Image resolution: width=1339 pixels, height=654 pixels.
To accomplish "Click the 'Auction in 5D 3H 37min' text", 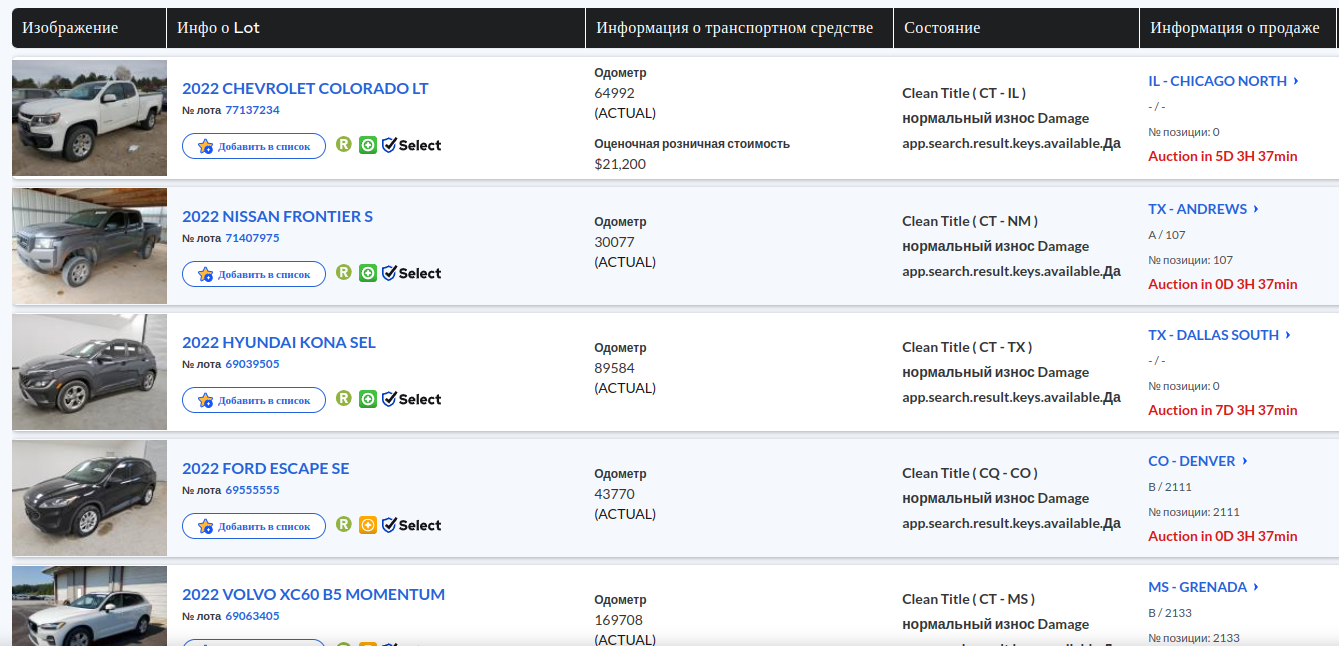I will pyautogui.click(x=1223, y=156).
